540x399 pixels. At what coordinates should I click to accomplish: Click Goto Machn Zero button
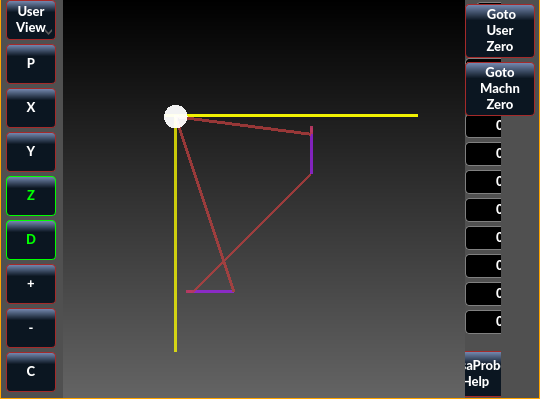[x=500, y=89]
